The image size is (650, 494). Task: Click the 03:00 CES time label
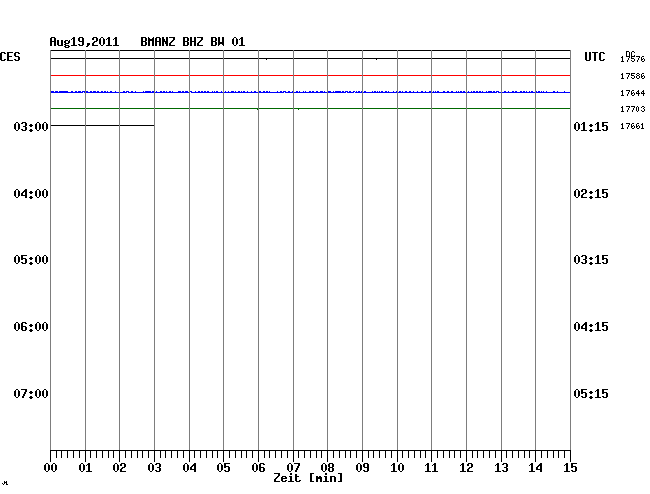(x=31, y=126)
